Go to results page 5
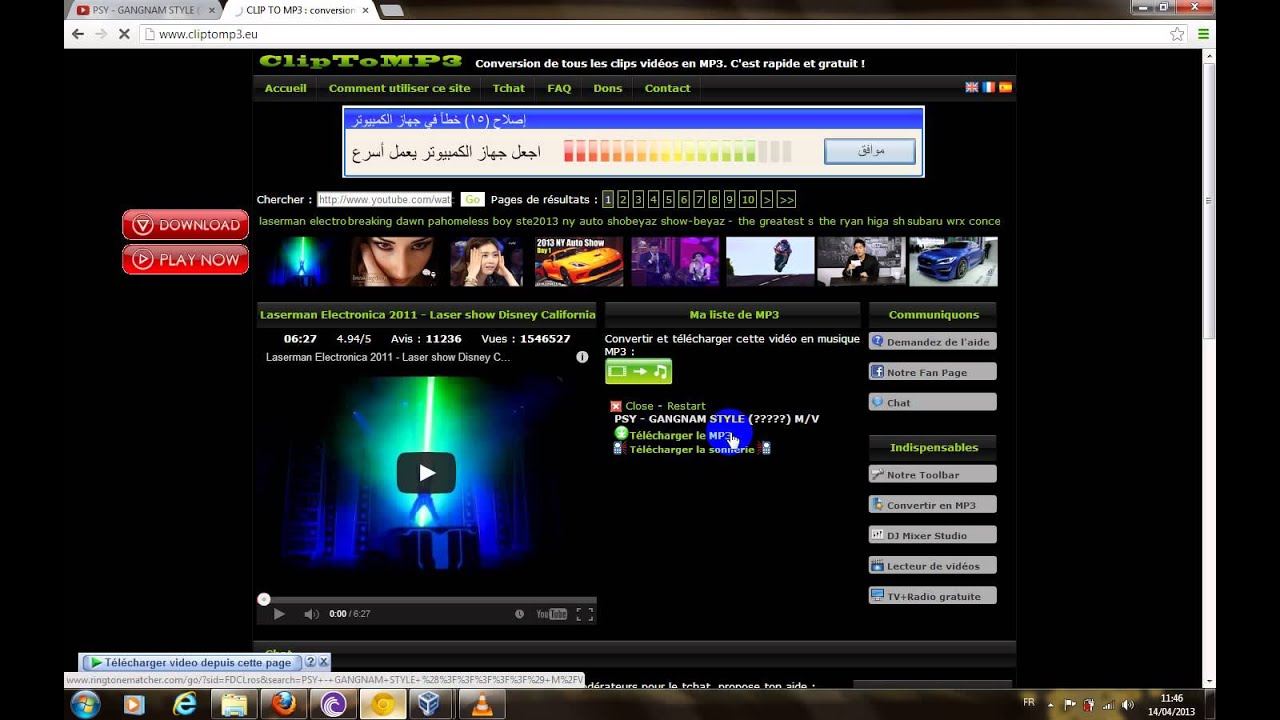This screenshot has height=720, width=1280. click(668, 200)
